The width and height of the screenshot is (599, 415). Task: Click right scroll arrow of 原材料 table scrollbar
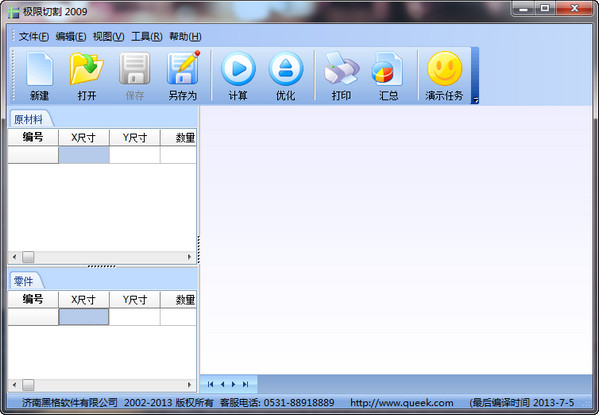tap(189, 257)
